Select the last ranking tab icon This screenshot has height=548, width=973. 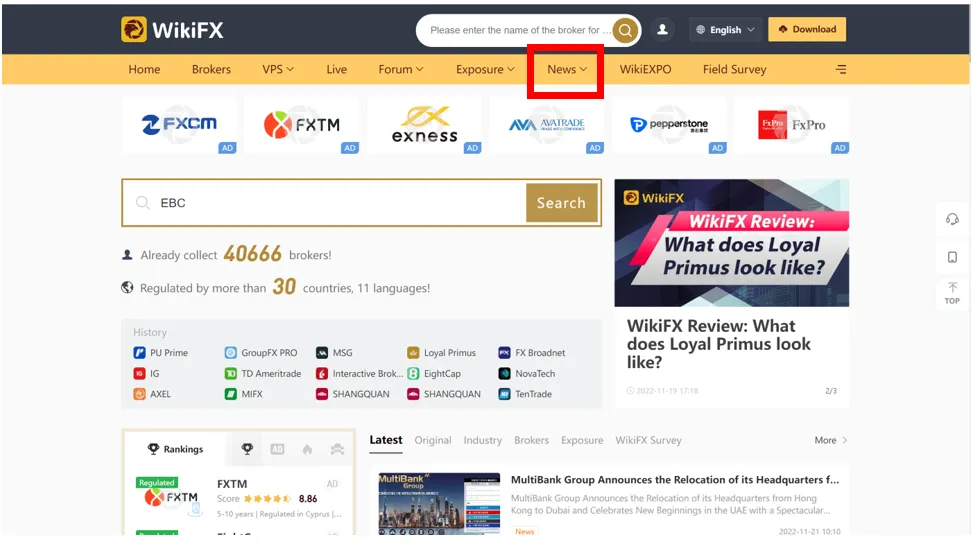click(x=337, y=449)
